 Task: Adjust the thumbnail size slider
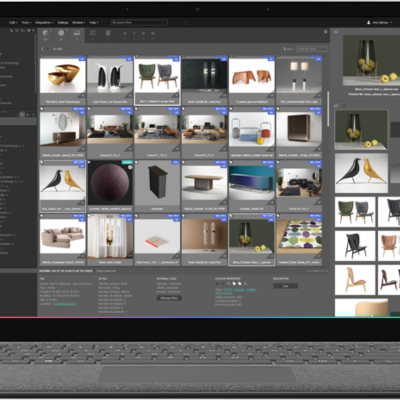[316, 271]
